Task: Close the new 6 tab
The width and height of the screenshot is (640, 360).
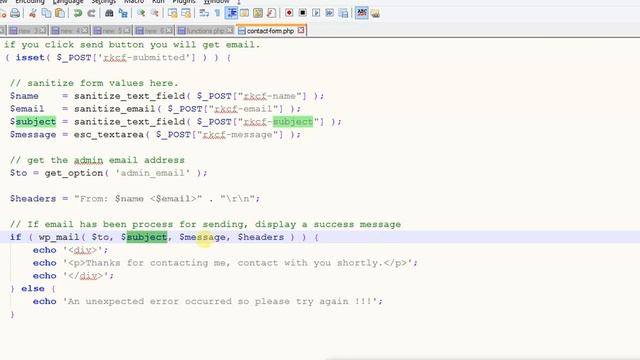Action: pos(169,31)
